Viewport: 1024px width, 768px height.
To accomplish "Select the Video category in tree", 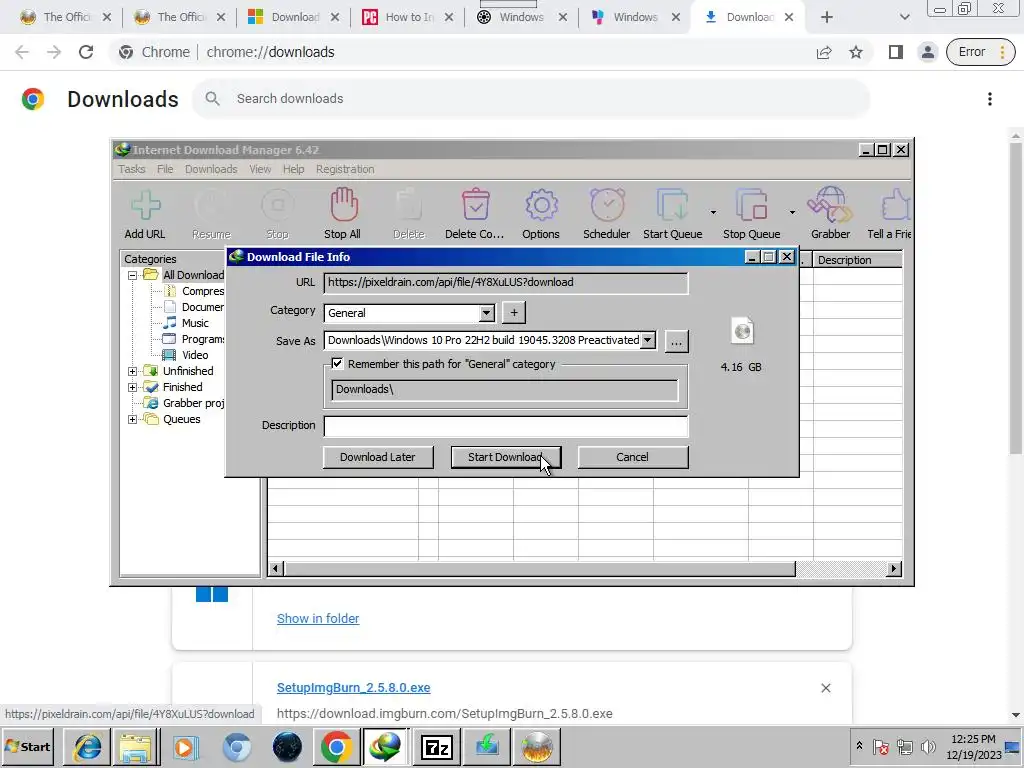I will [x=195, y=355].
